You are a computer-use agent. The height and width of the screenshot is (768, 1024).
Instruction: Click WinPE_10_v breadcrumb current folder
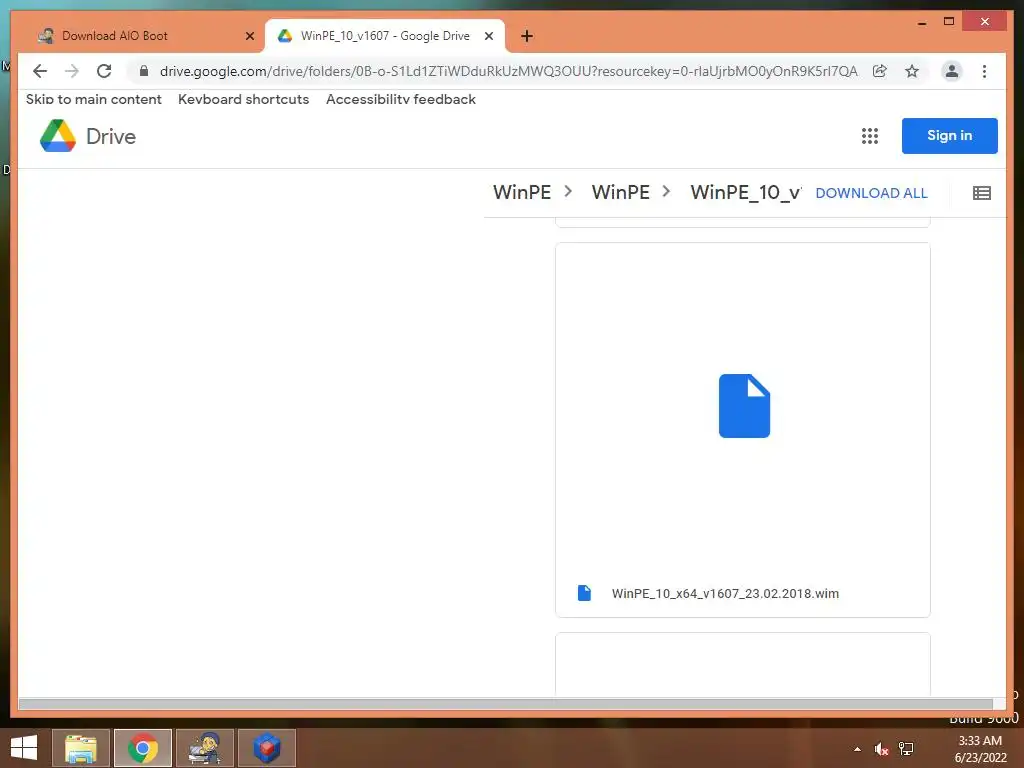746,192
